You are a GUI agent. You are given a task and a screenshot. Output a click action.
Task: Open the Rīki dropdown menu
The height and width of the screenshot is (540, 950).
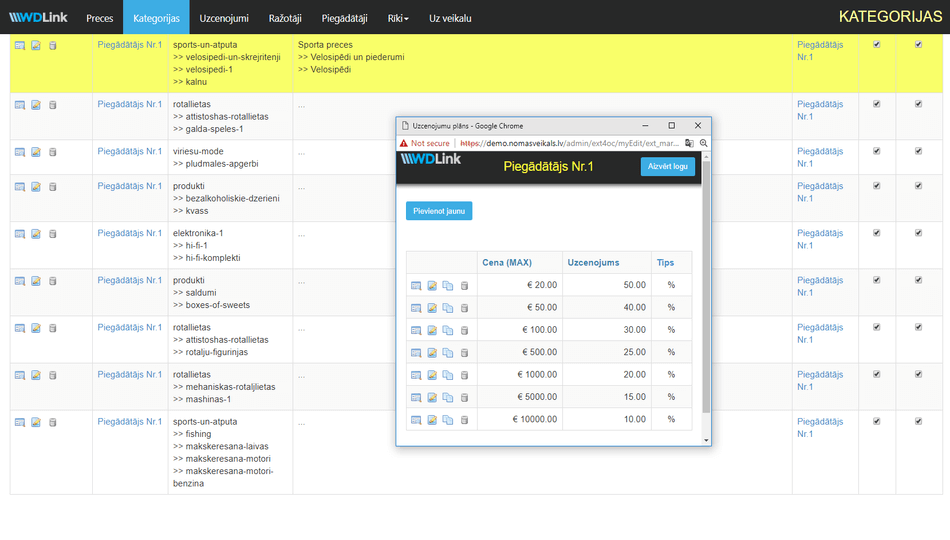click(x=398, y=18)
